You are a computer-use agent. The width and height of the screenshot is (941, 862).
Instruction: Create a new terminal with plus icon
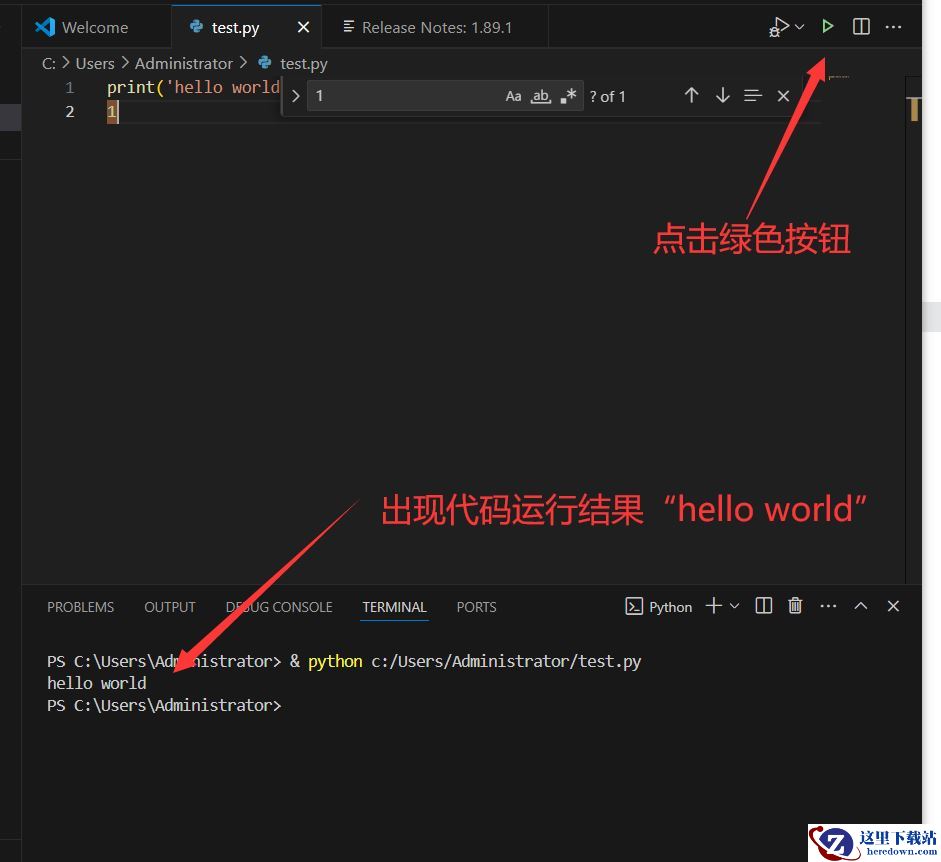coord(714,606)
